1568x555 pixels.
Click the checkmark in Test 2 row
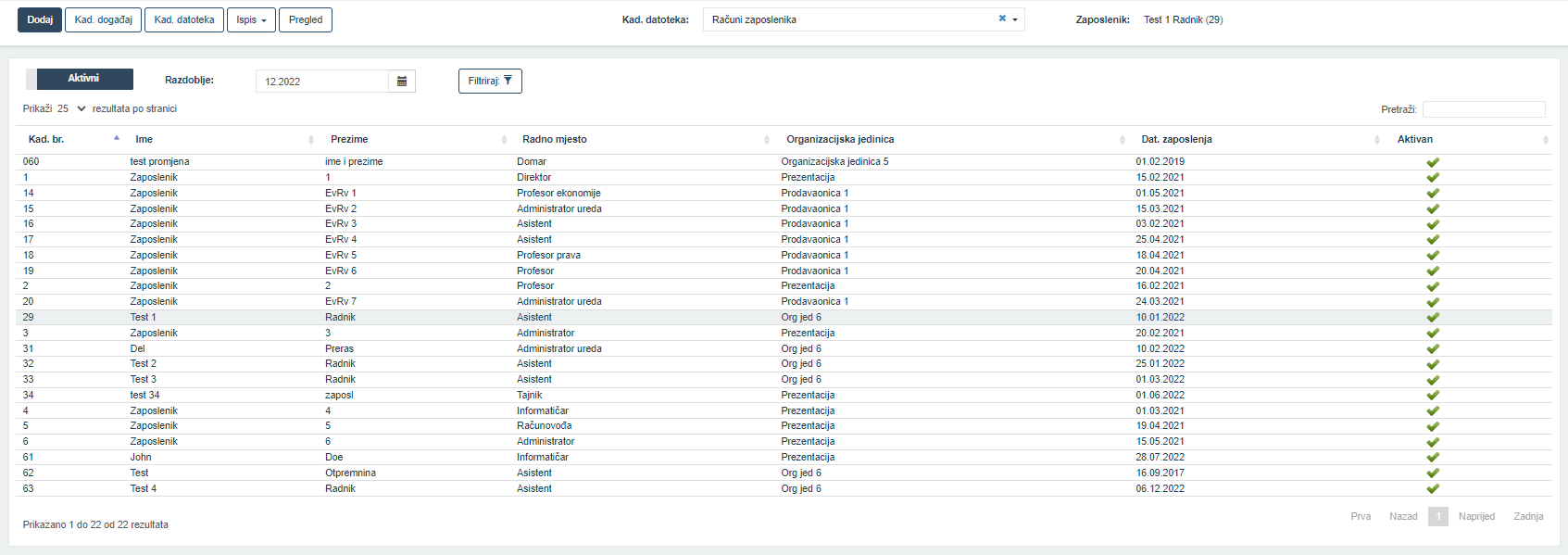click(x=1433, y=364)
